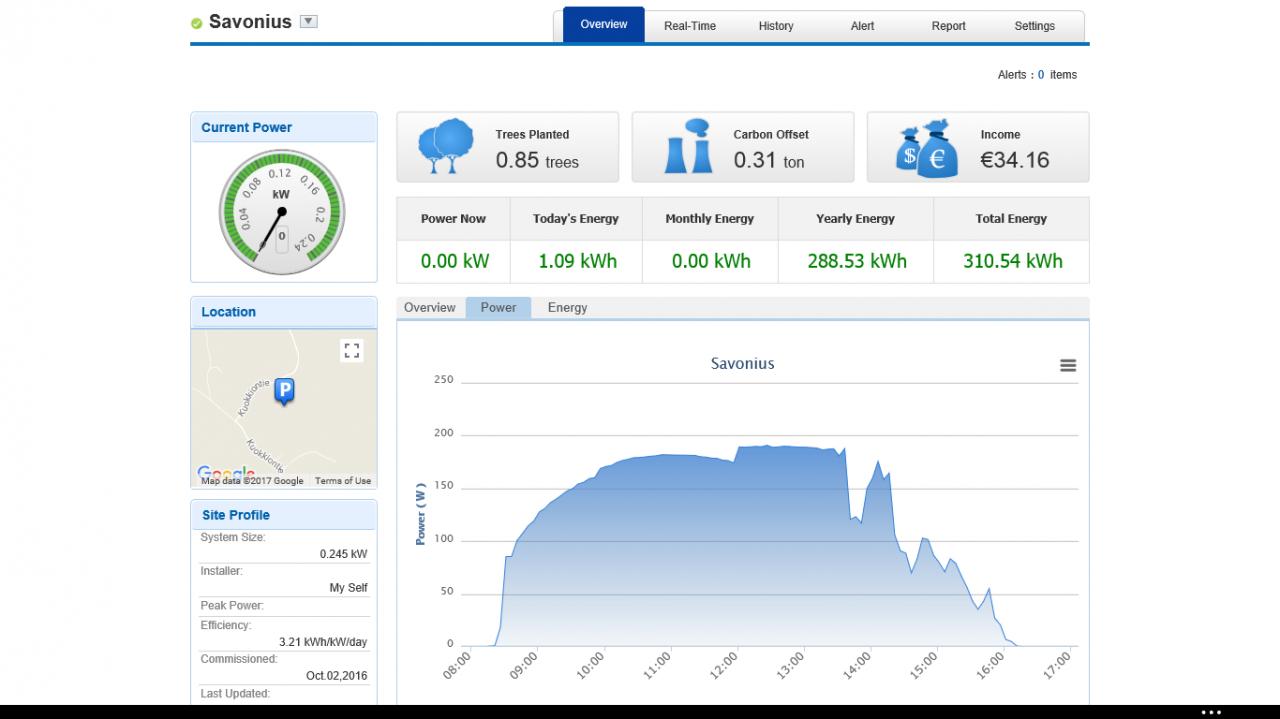Image resolution: width=1280 pixels, height=719 pixels.
Task: Open the map Terms of Use link
Action: (343, 481)
